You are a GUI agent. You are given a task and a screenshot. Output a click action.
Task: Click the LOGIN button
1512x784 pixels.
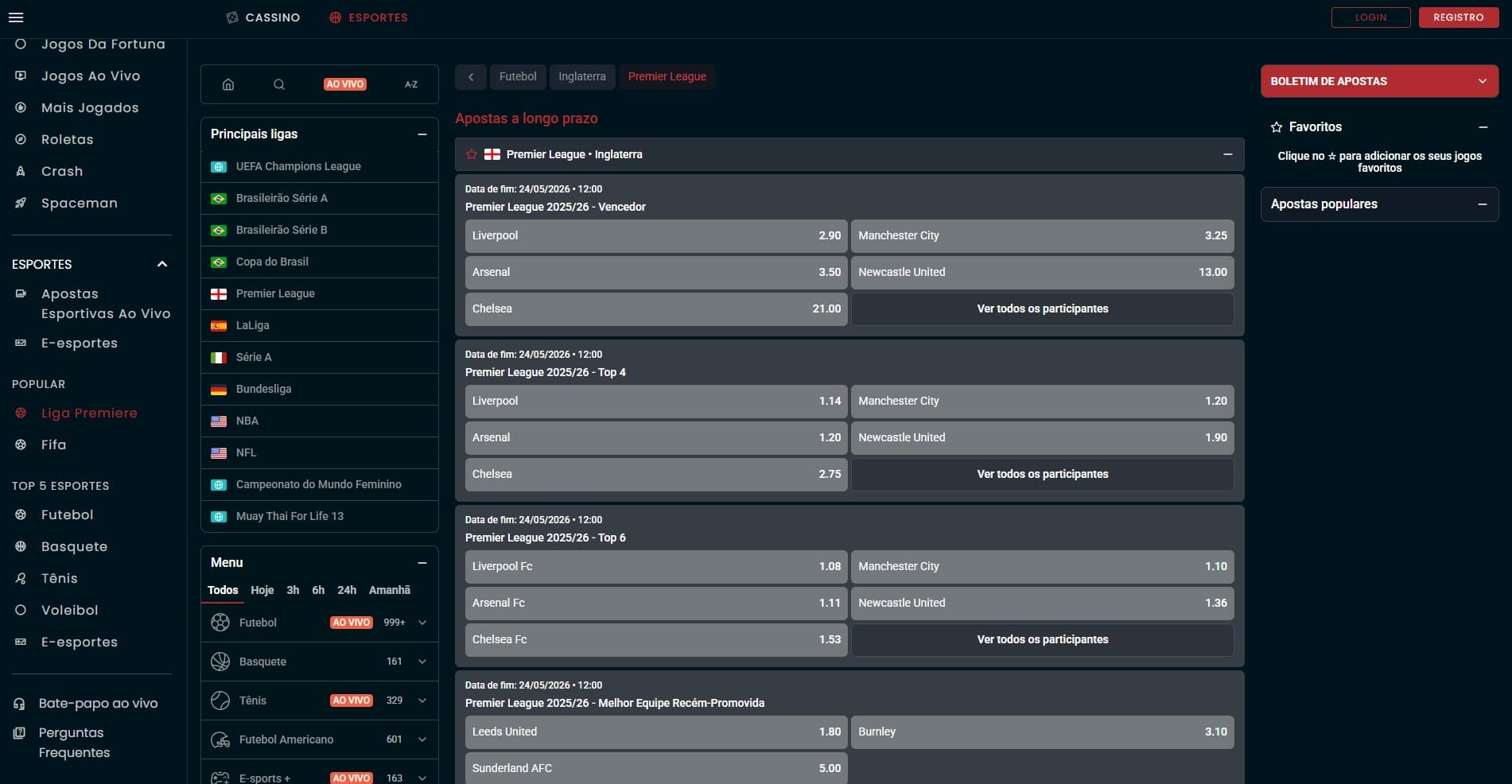click(1371, 17)
